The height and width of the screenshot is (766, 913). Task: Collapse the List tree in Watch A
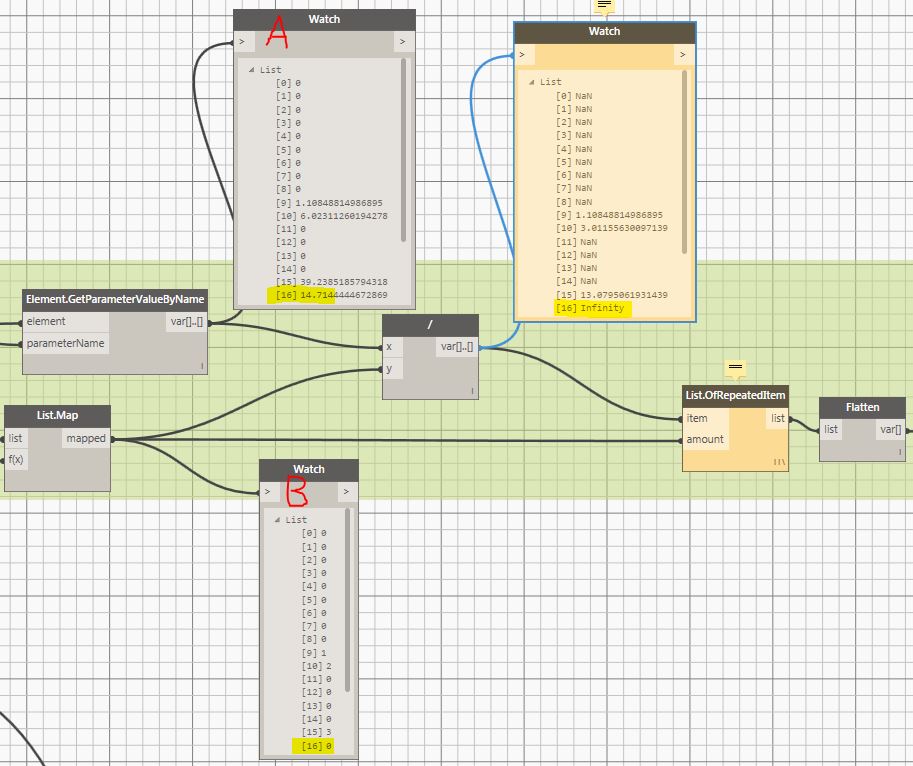point(252,70)
